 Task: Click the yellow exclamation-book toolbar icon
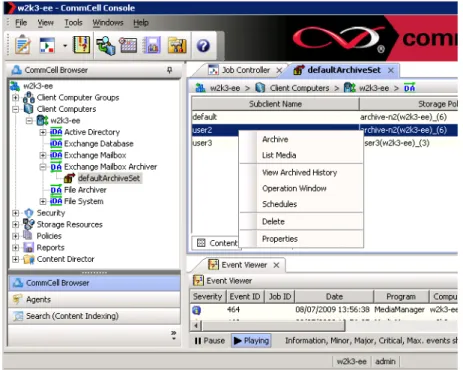coord(81,45)
